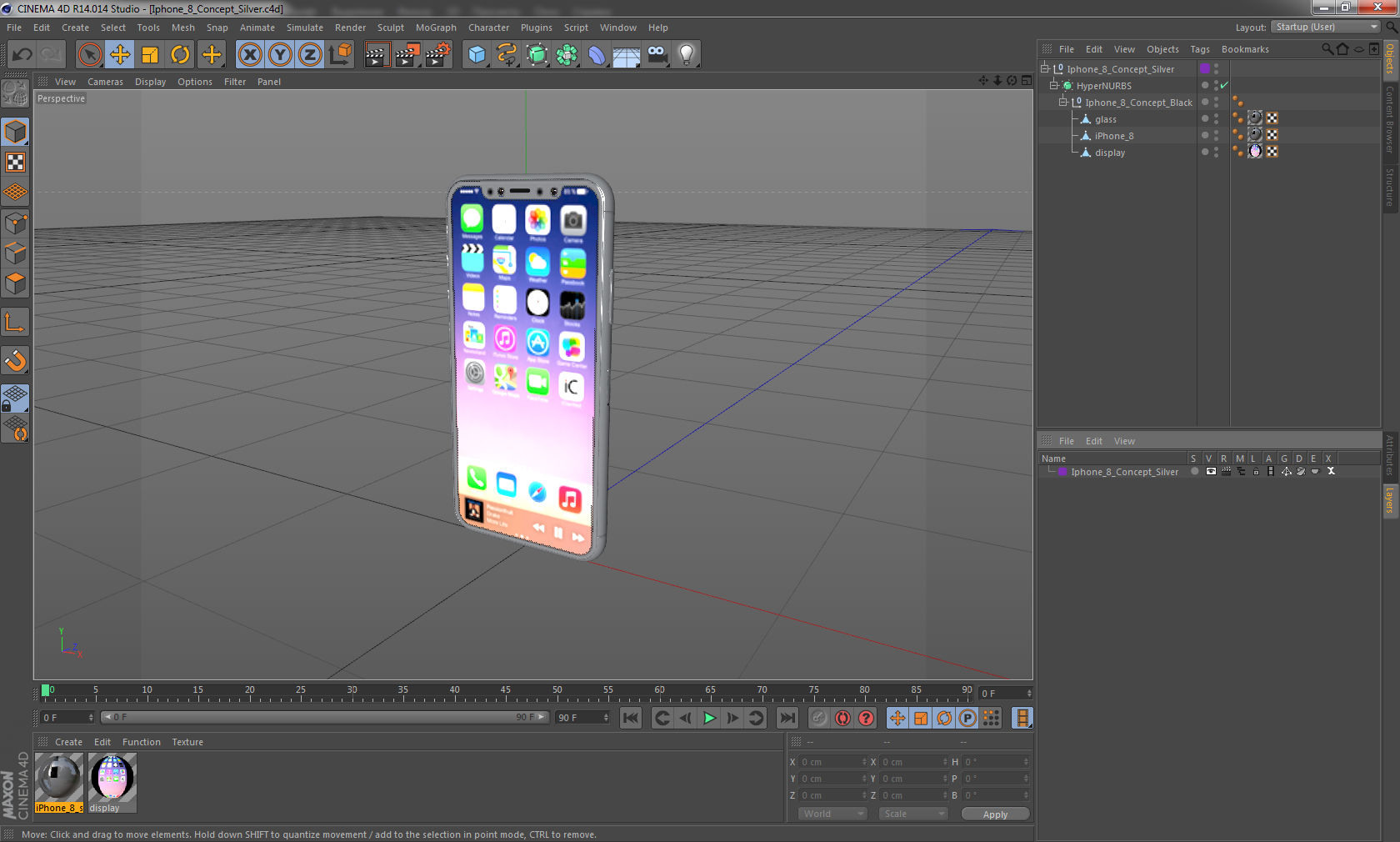Viewport: 1400px width, 842px height.
Task: Render to Picture Viewer icon
Action: 407,55
